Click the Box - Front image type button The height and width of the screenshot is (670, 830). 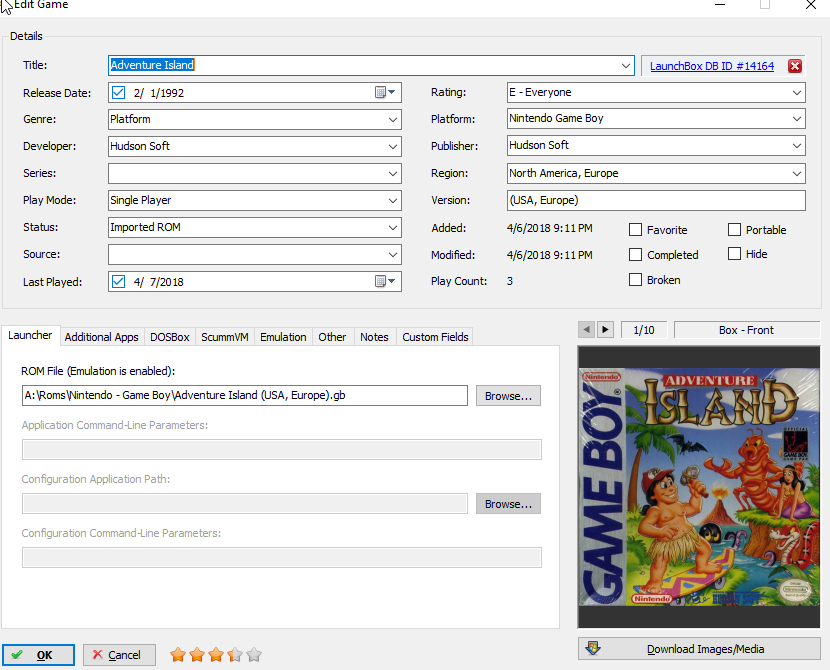tap(746, 330)
